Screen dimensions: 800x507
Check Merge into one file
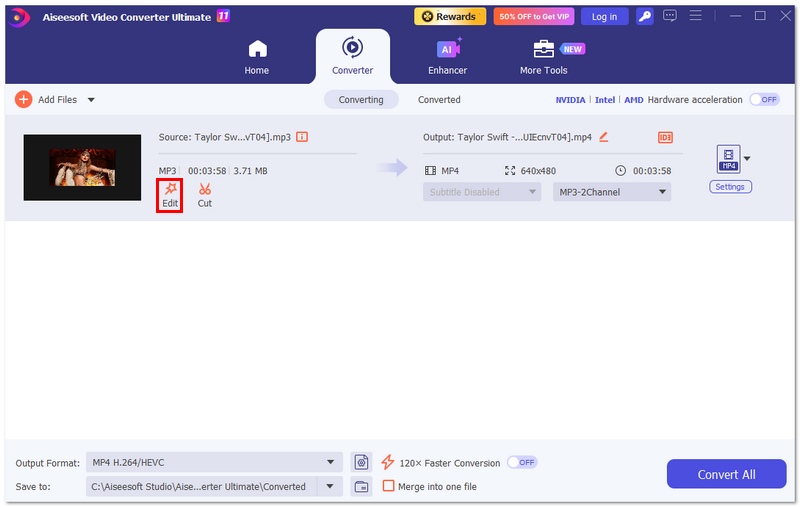tap(388, 486)
